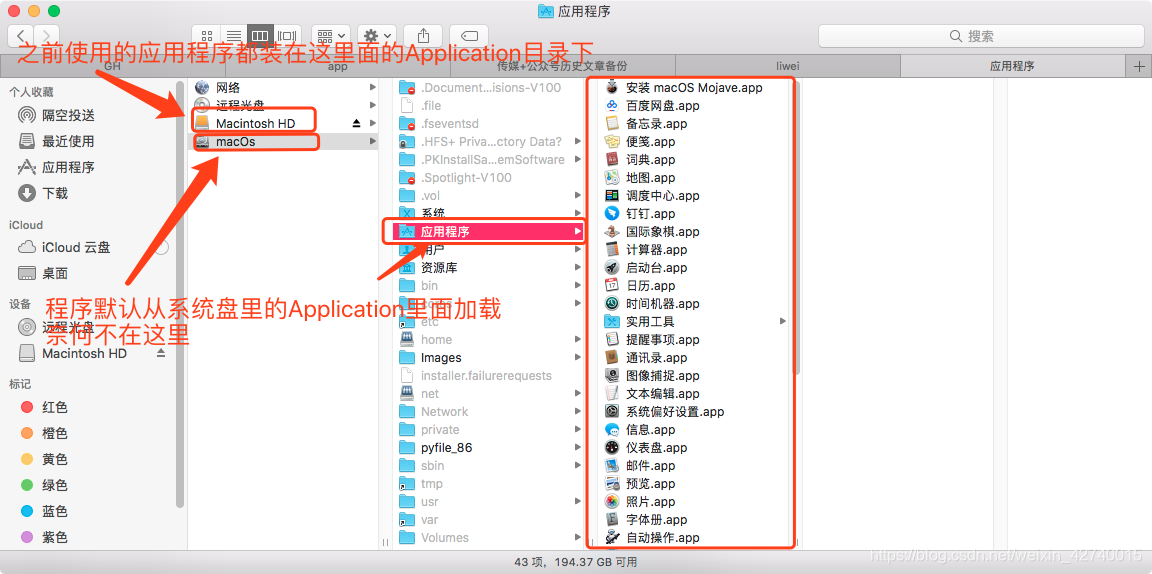Open the group-by arrangement dropdown
This screenshot has height=574, width=1152.
(331, 35)
